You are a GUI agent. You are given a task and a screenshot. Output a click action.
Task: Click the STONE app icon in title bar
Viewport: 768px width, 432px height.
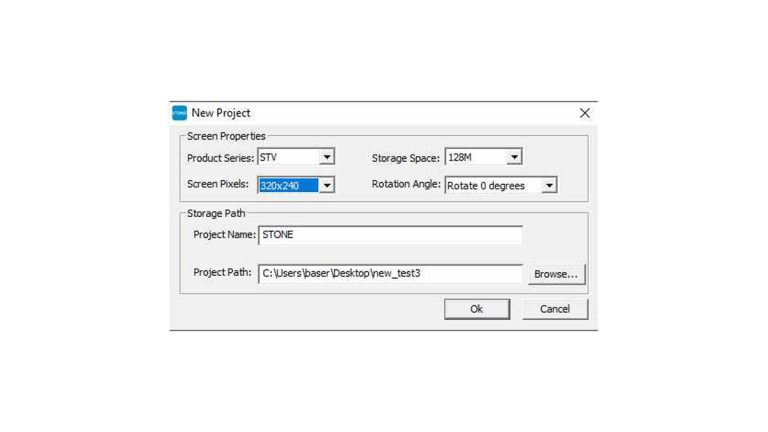coord(179,113)
